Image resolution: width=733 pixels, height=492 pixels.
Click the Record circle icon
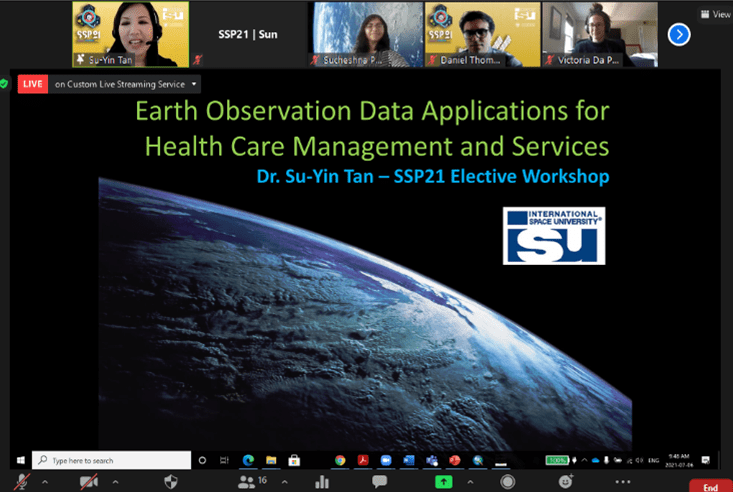(509, 481)
